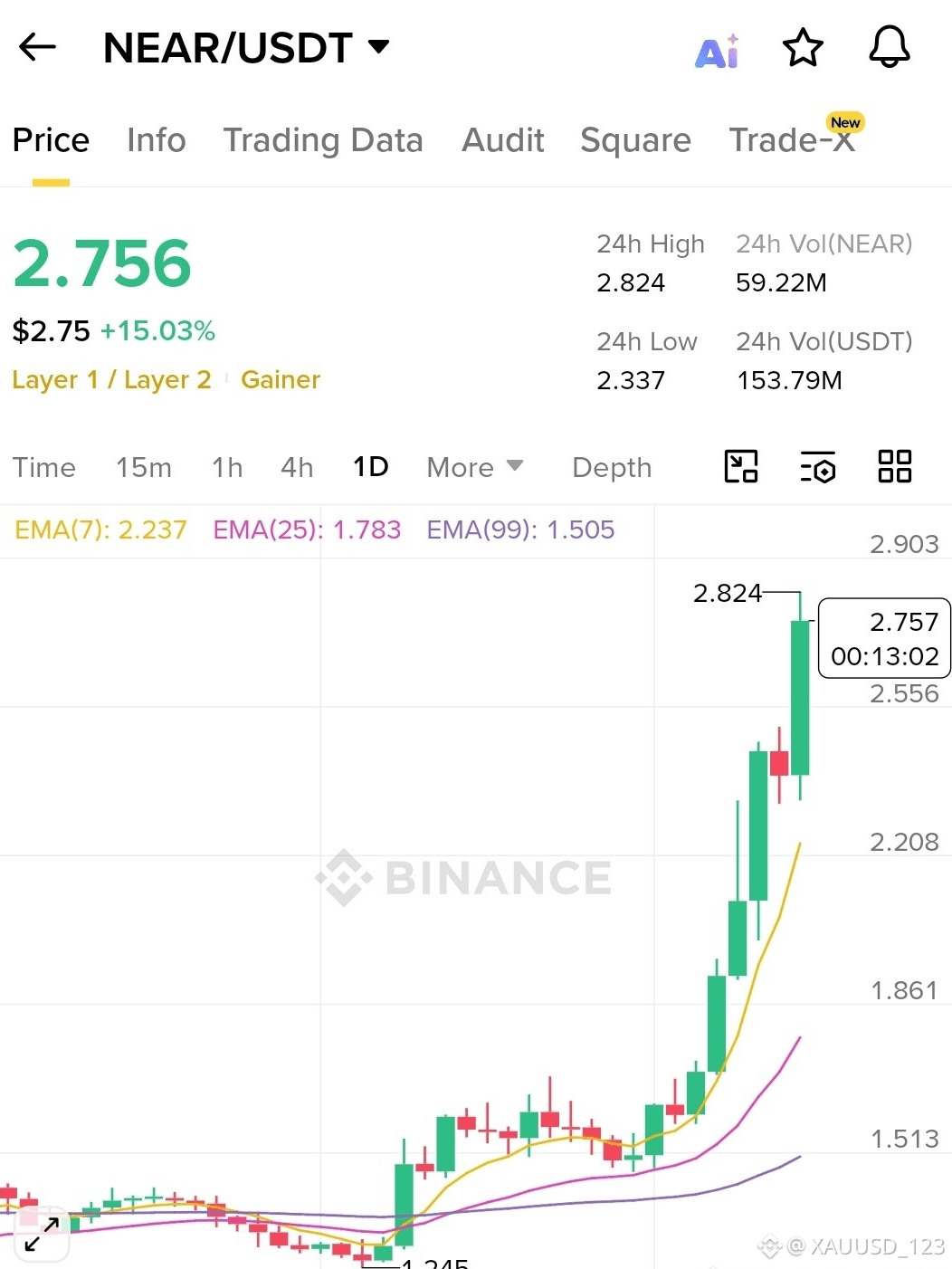
Task: Tap the back arrow icon
Action: point(38,47)
